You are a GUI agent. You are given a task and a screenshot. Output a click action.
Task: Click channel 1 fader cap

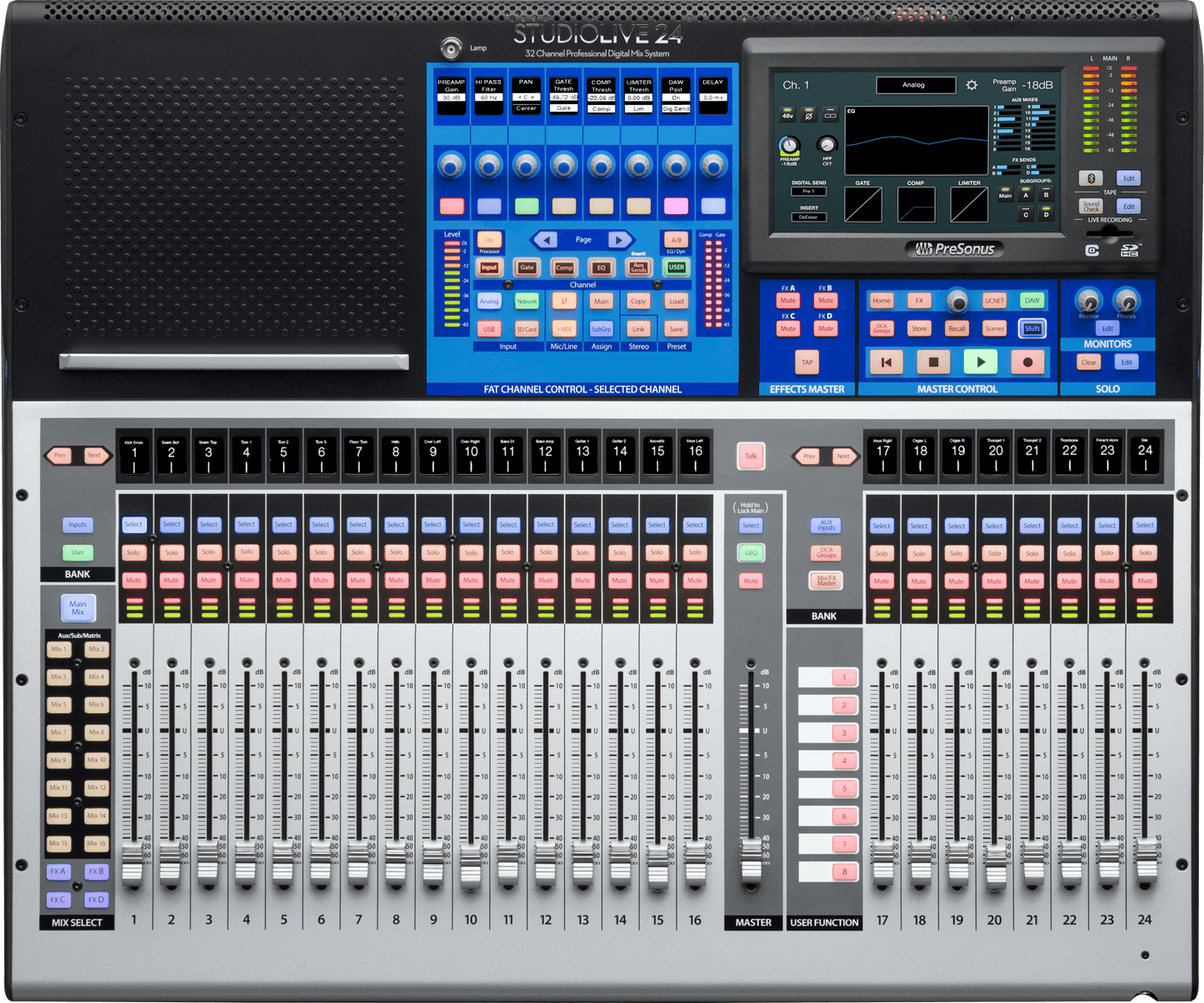click(133, 862)
